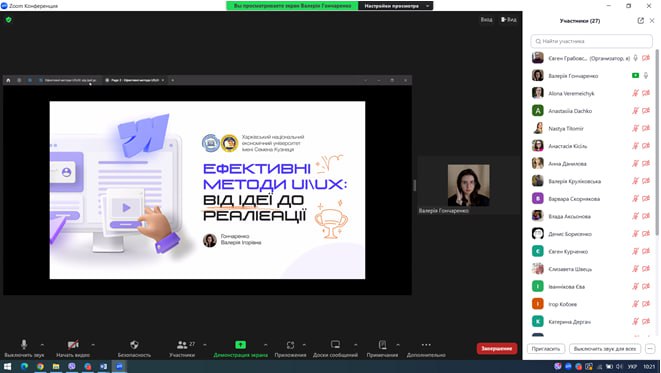Switch to the Page 2 tab in shared window
Image resolution: width=661 pixels, height=373 pixels.
pos(134,80)
